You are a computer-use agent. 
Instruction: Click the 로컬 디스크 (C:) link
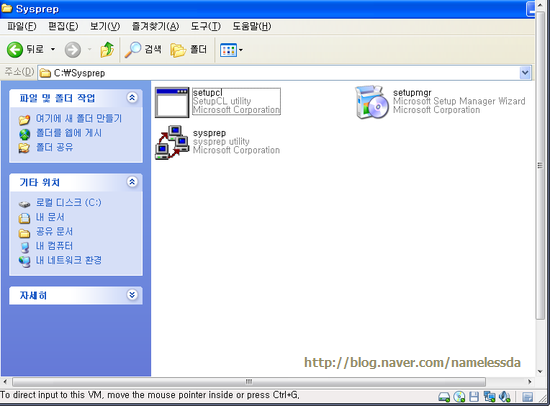68,202
